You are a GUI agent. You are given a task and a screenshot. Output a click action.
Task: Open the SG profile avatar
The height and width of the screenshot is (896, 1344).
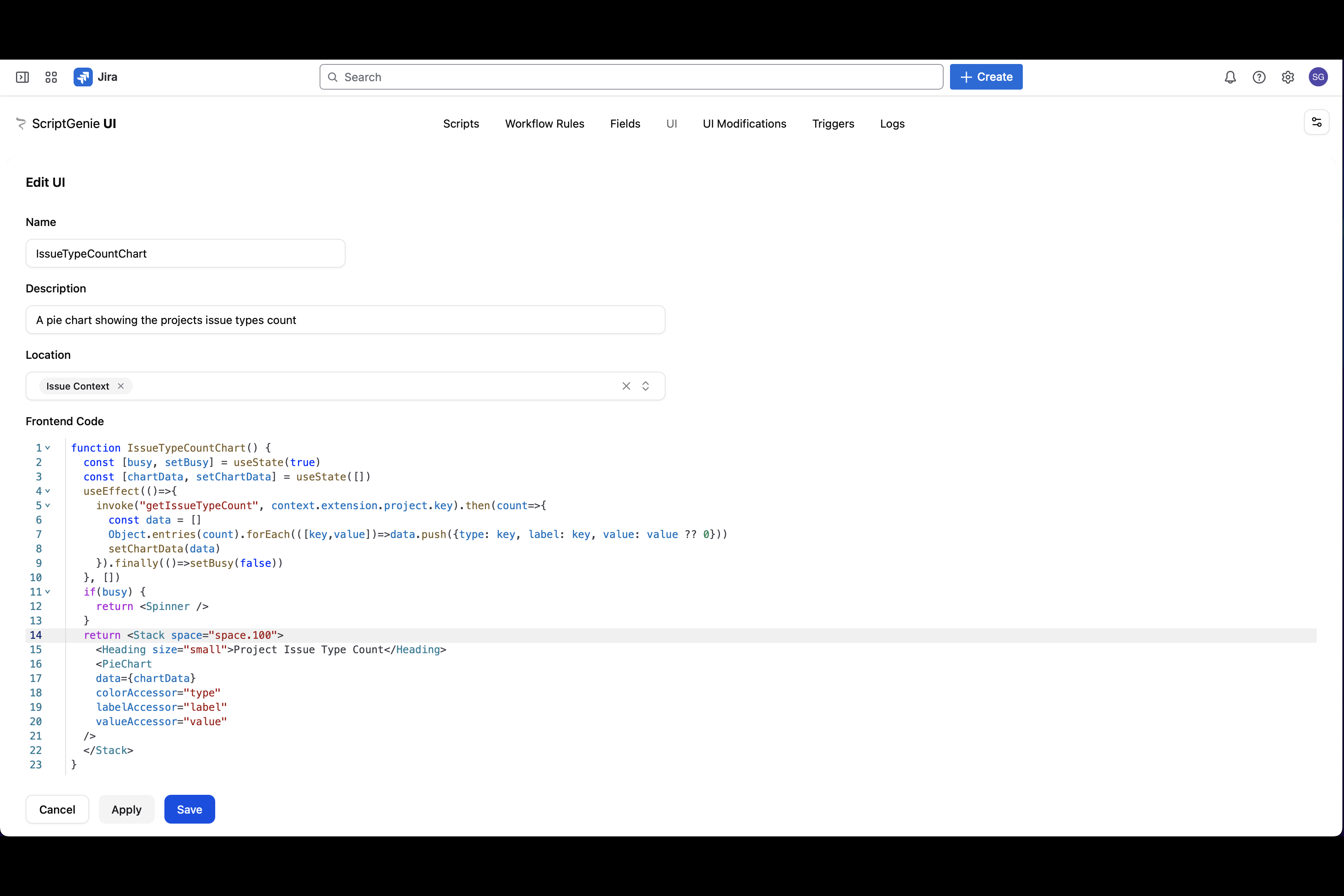1318,77
